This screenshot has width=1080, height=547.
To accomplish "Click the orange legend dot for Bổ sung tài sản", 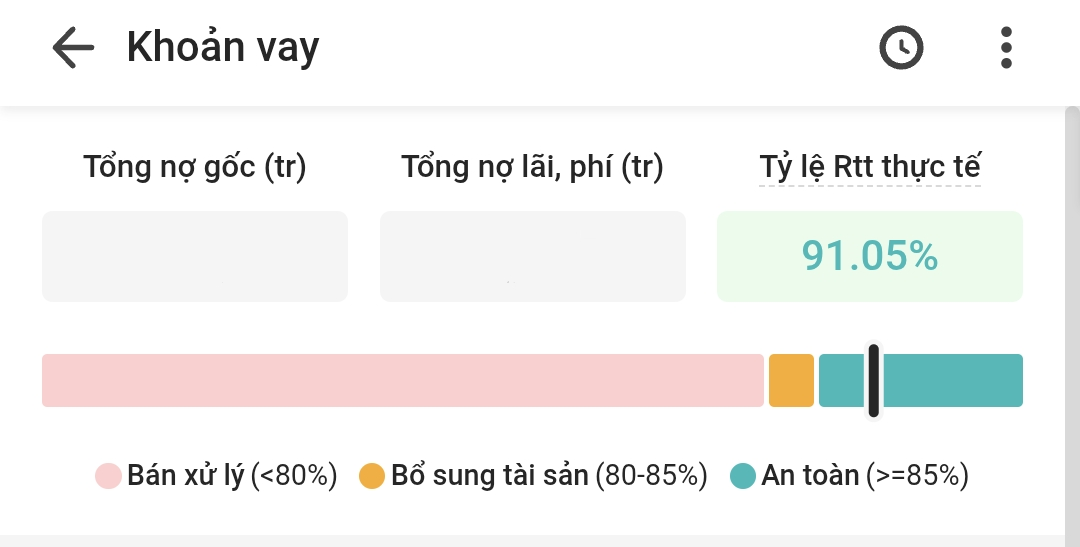I will (x=372, y=476).
